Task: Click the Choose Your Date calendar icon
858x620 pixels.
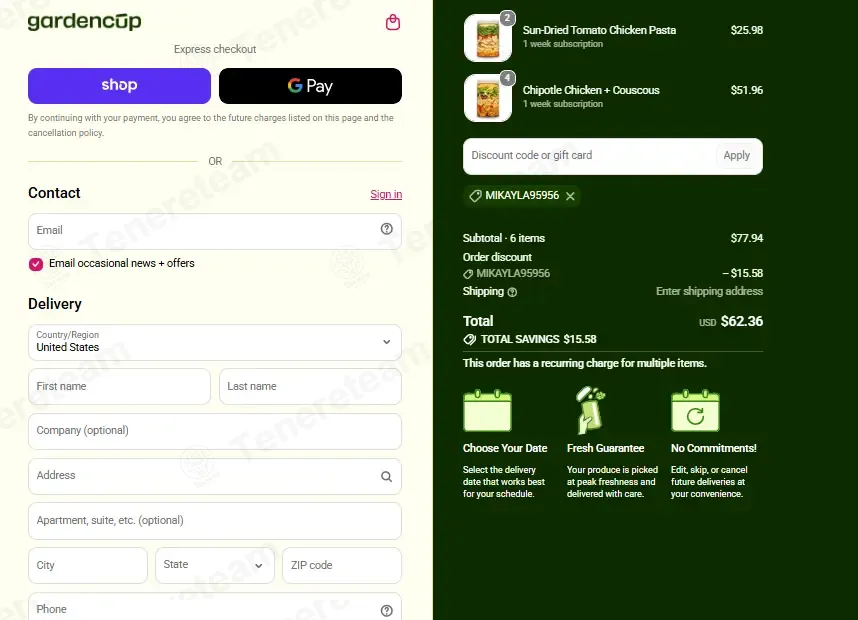Action: 488,410
